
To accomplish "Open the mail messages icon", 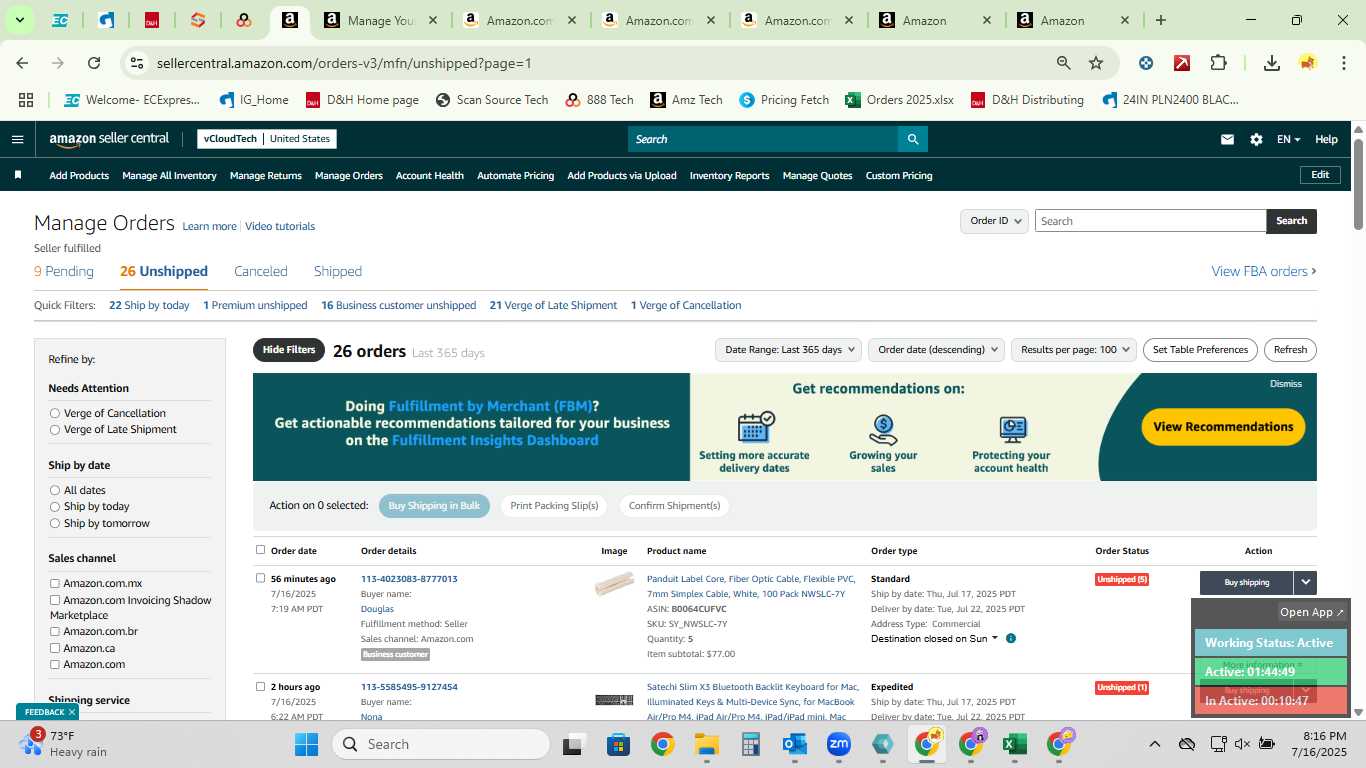I will click(x=1227, y=140).
